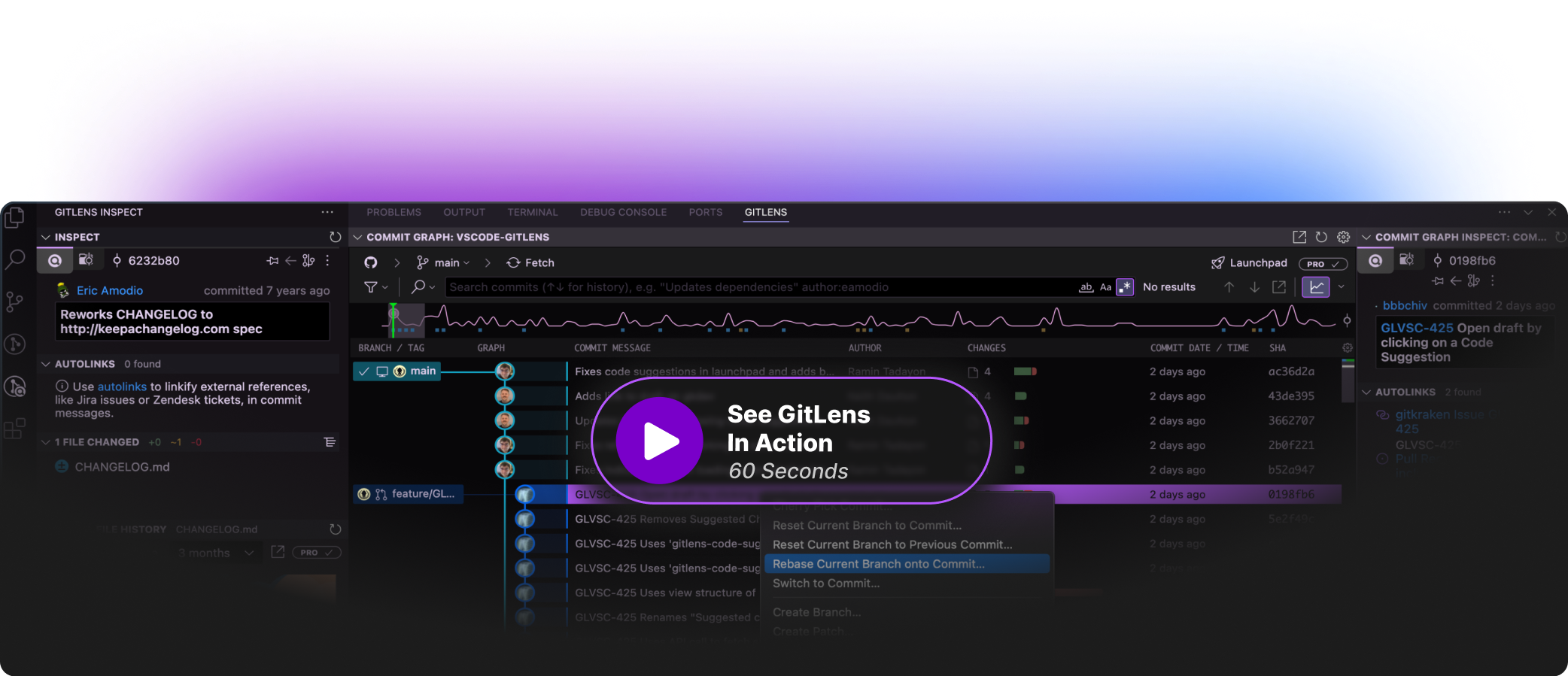1568x676 pixels.
Task: Refresh the Inspect panel
Action: coord(335,237)
